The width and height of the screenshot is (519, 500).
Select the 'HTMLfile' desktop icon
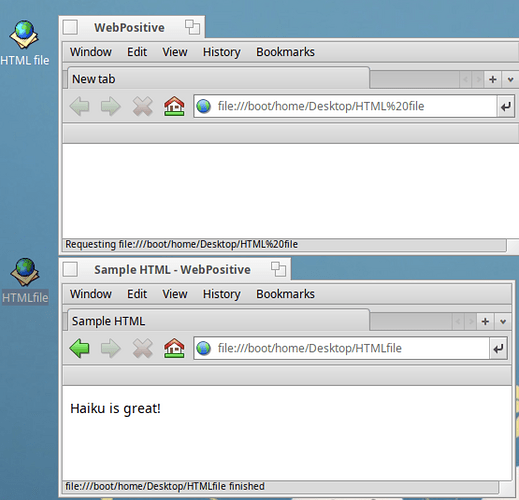25,281
